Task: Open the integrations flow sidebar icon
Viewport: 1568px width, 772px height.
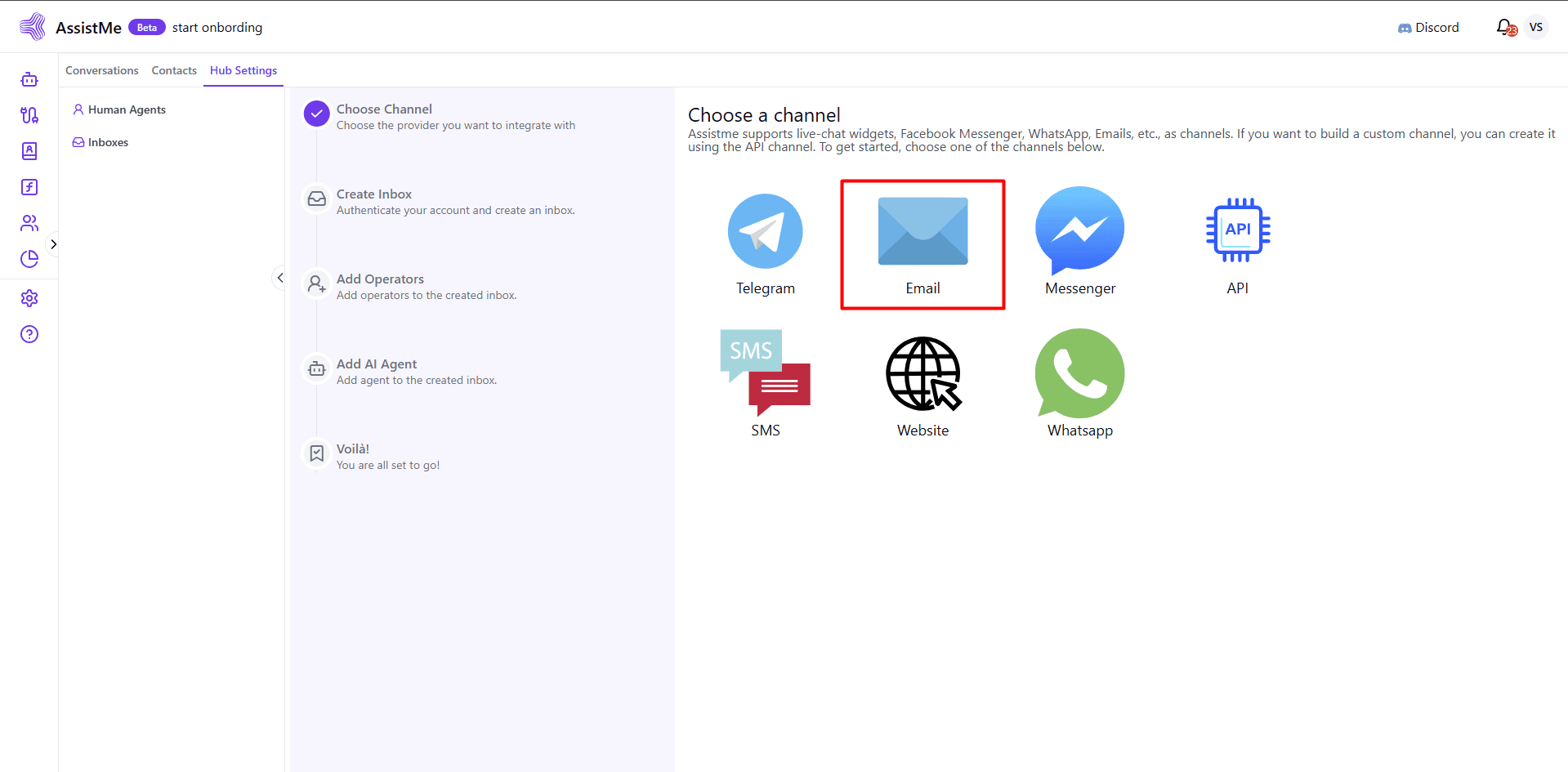Action: click(29, 115)
